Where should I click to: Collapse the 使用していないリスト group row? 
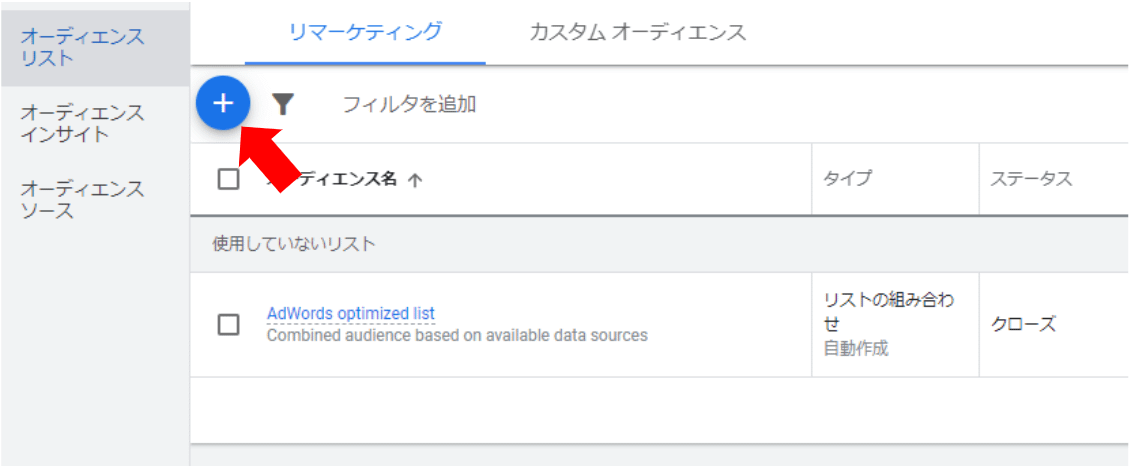coord(294,244)
